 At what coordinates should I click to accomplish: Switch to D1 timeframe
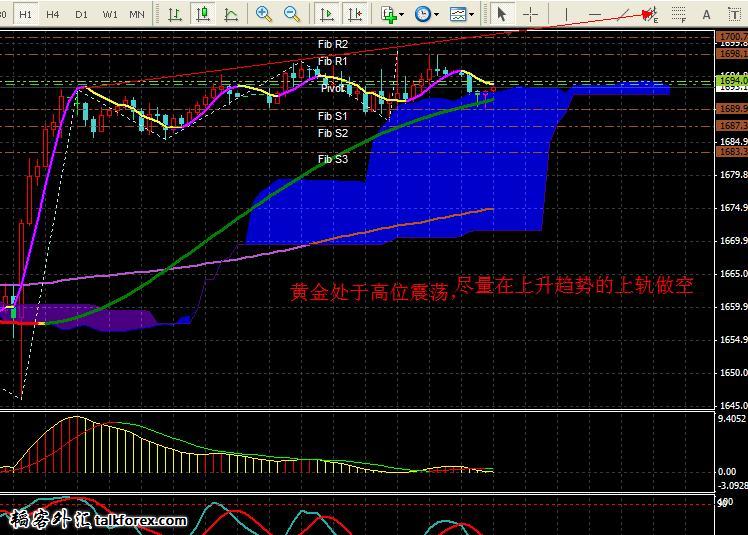[81, 14]
